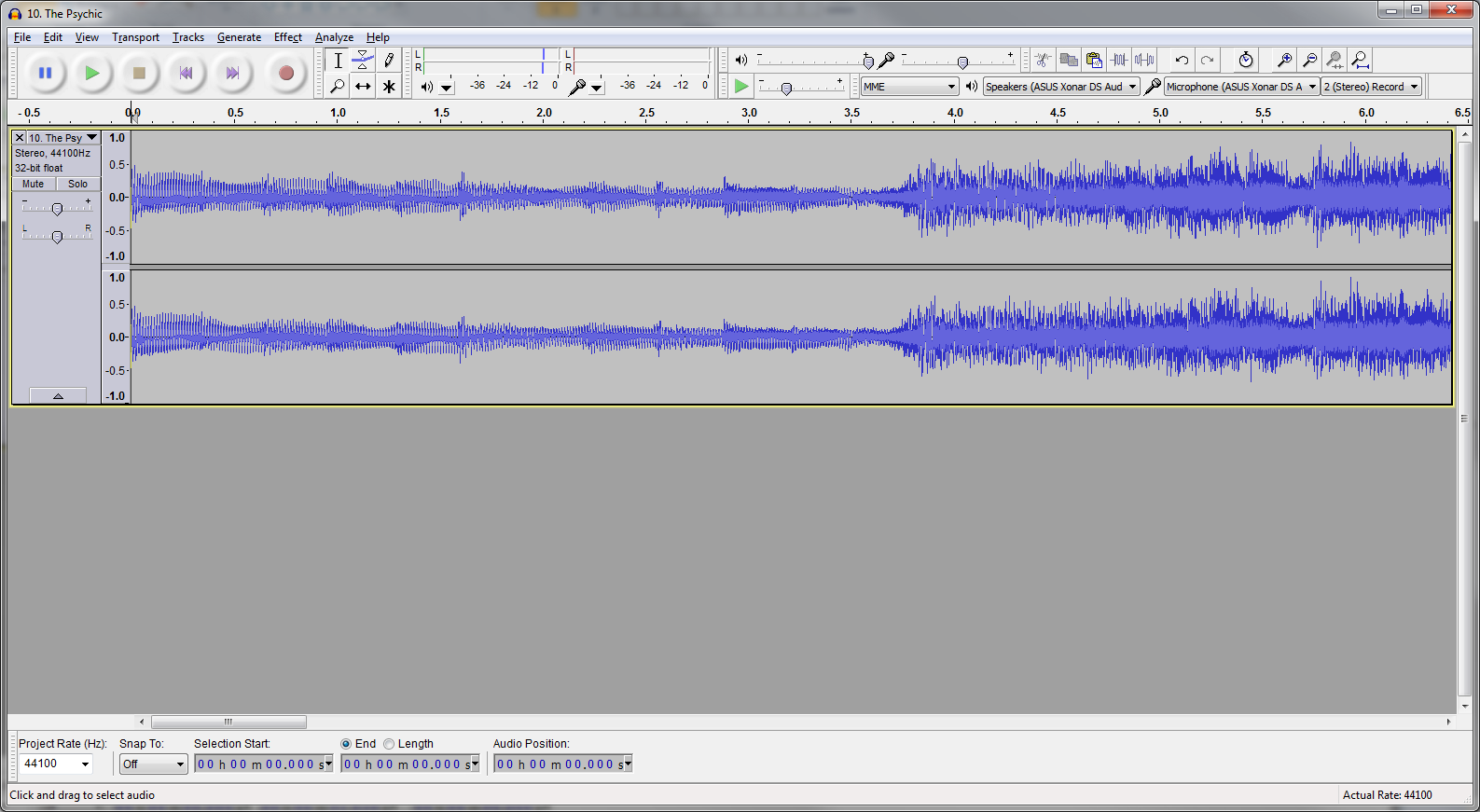This screenshot has width=1480, height=812.
Task: Click the track gain slider handle
Action: coord(57,209)
